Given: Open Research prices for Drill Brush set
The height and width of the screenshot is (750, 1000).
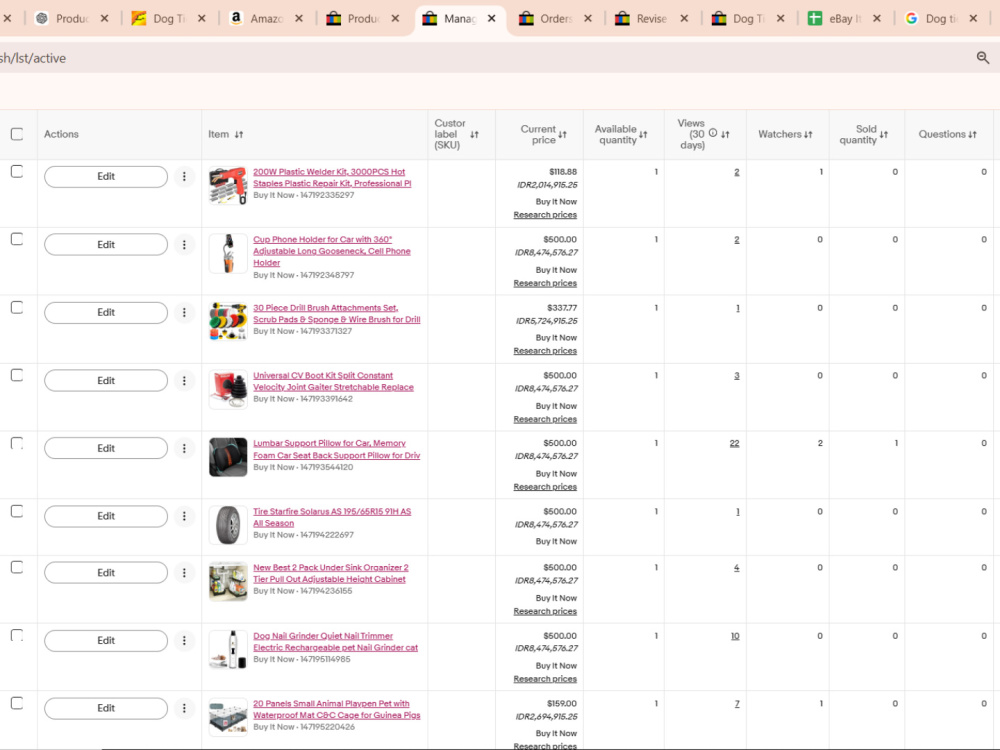Looking at the screenshot, I should click(545, 351).
